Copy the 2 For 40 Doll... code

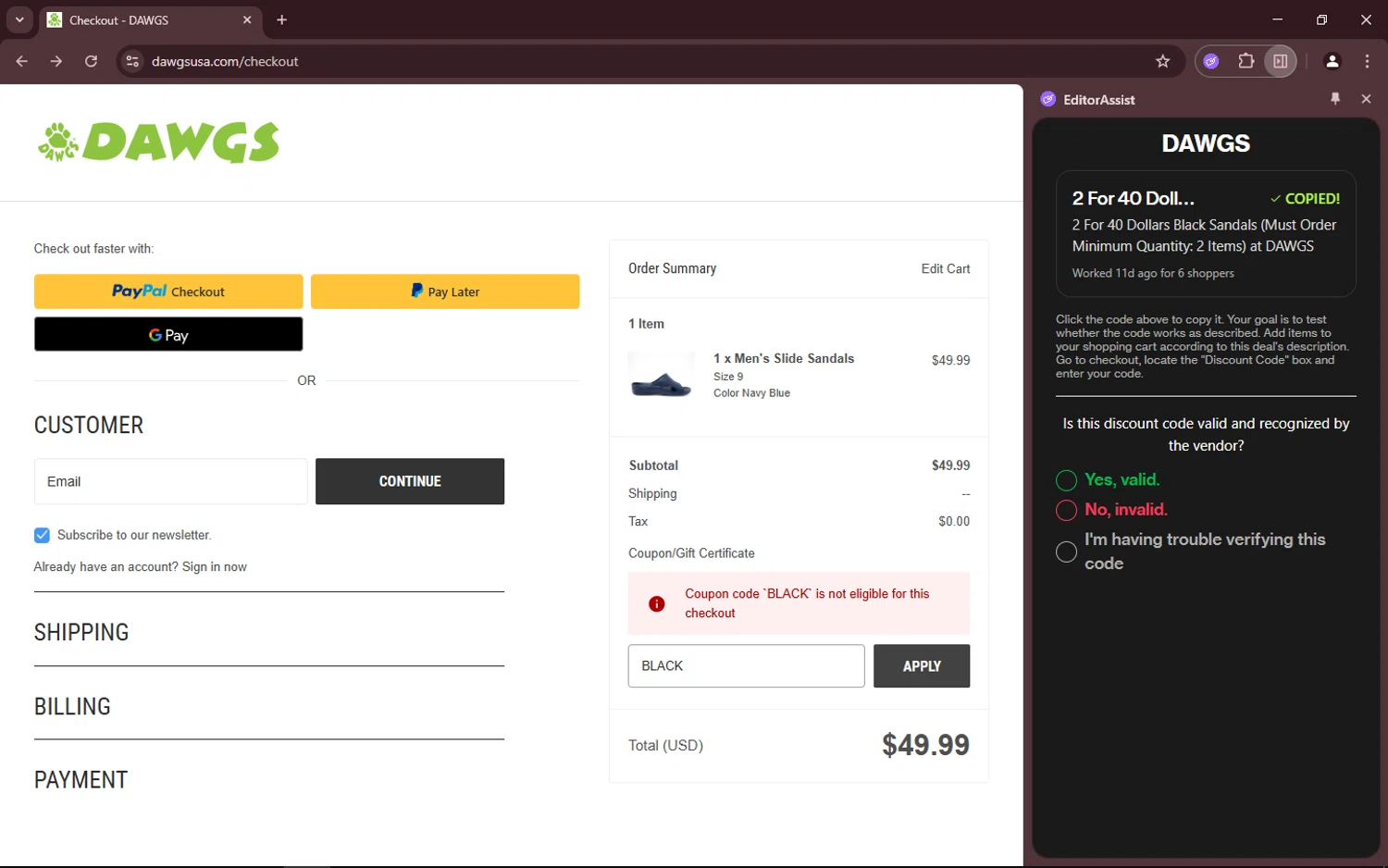[1206, 233]
